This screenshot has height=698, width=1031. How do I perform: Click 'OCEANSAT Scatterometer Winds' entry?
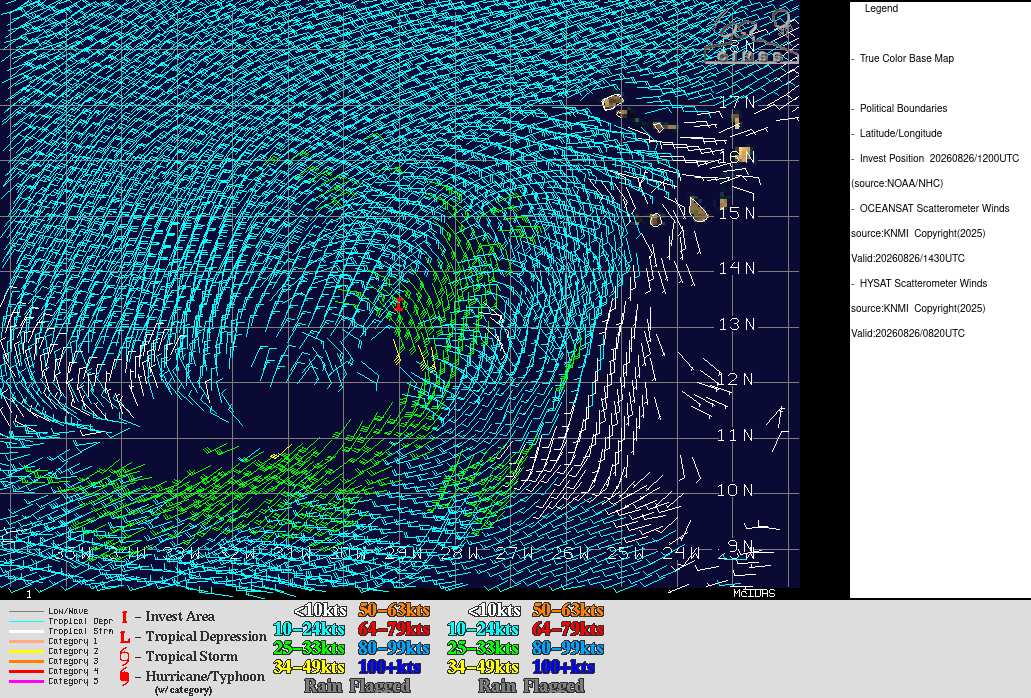(x=934, y=208)
